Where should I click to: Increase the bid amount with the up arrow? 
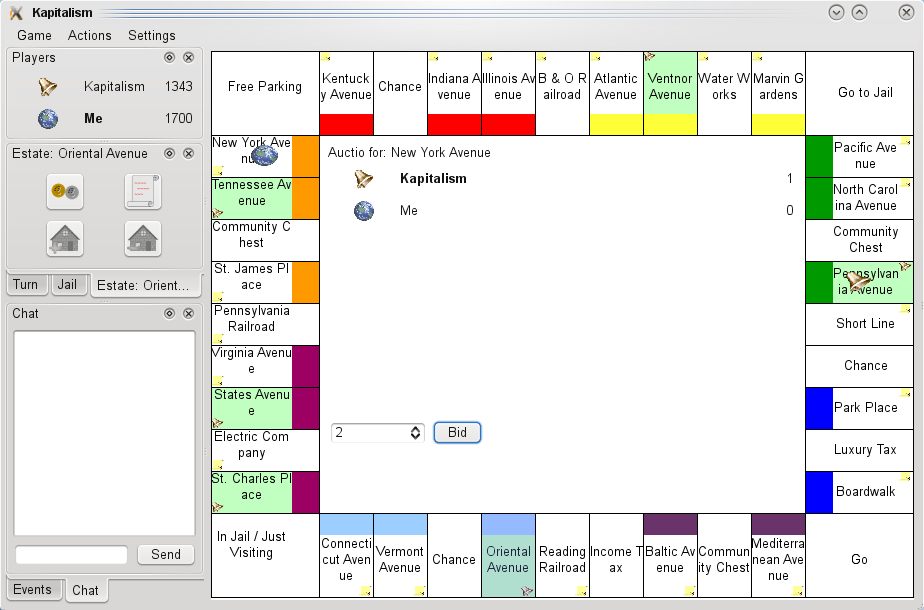pos(415,428)
